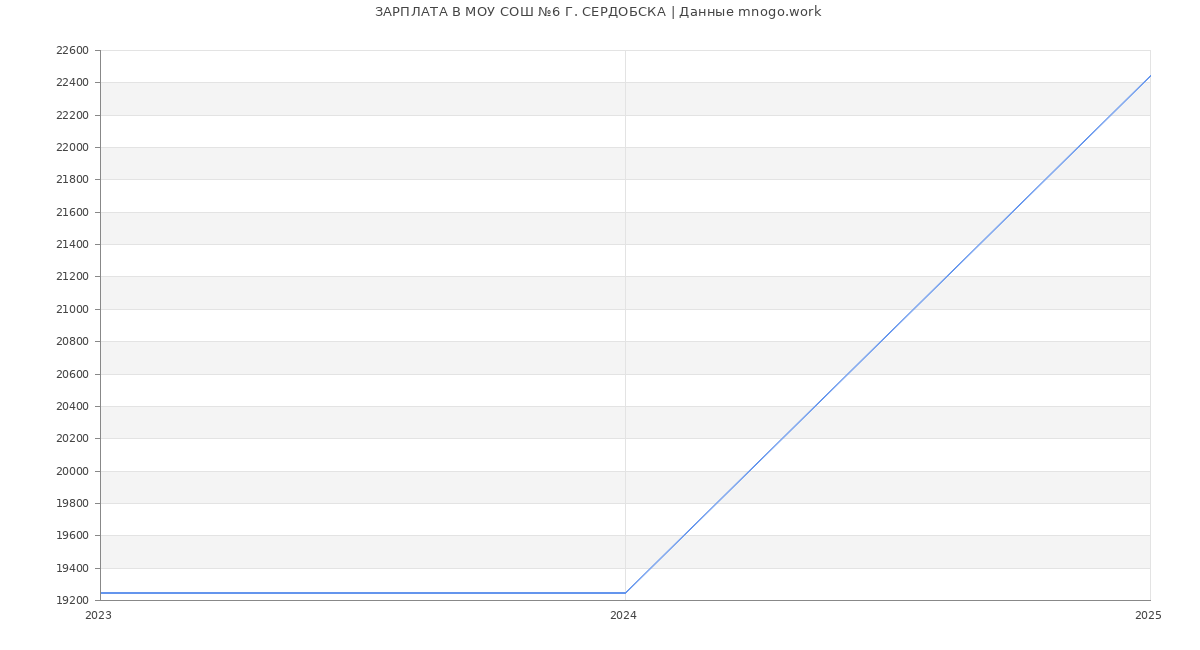
Task: Click the 21000 y-axis label
Action: pos(72,310)
